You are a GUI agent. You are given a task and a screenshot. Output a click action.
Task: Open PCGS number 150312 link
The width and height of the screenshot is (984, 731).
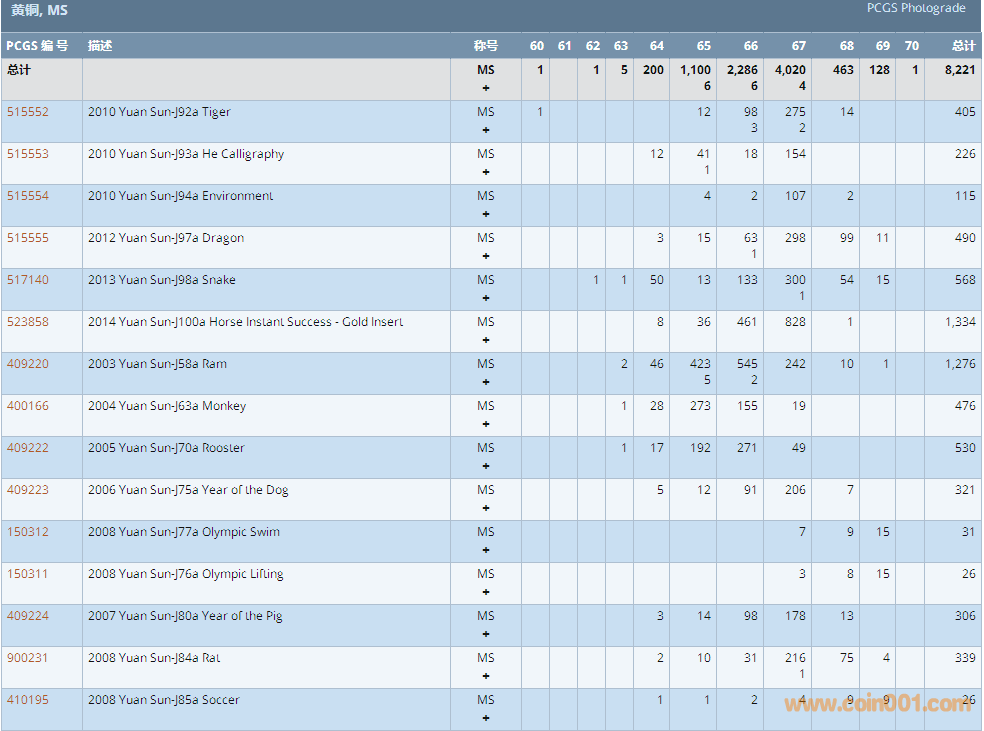pyautogui.click(x=28, y=532)
